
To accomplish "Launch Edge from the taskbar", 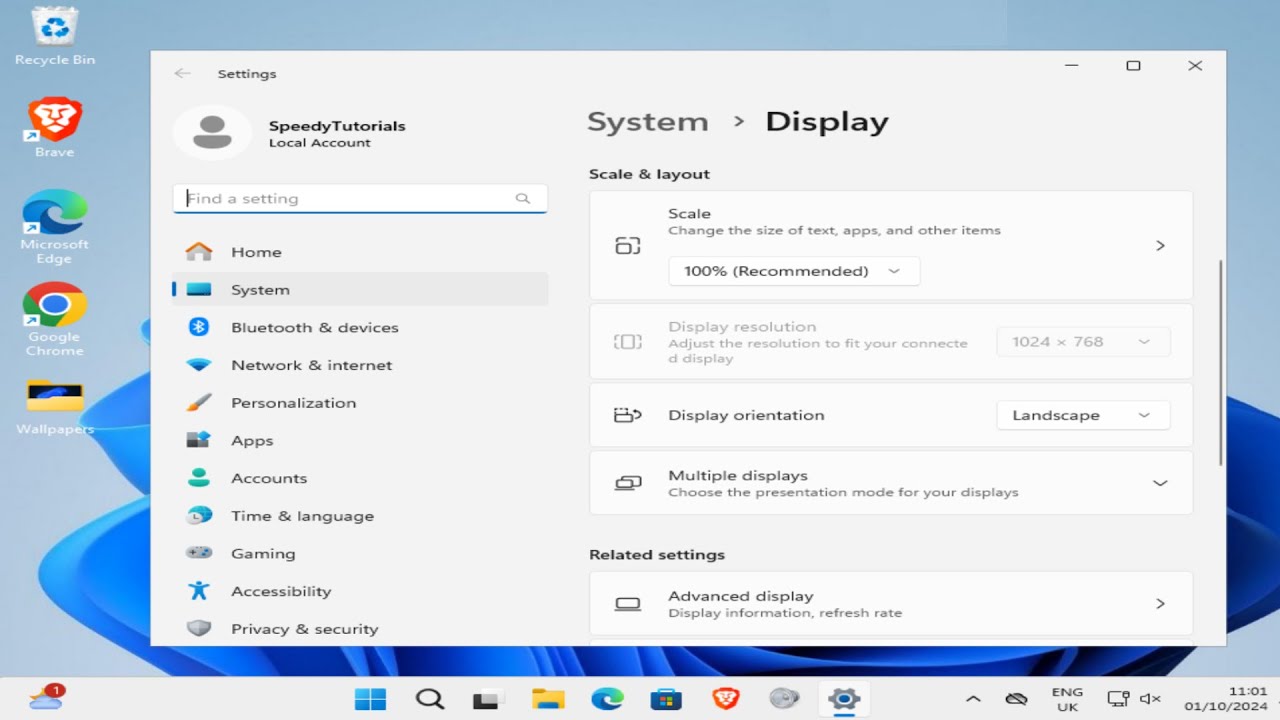I will point(607,699).
